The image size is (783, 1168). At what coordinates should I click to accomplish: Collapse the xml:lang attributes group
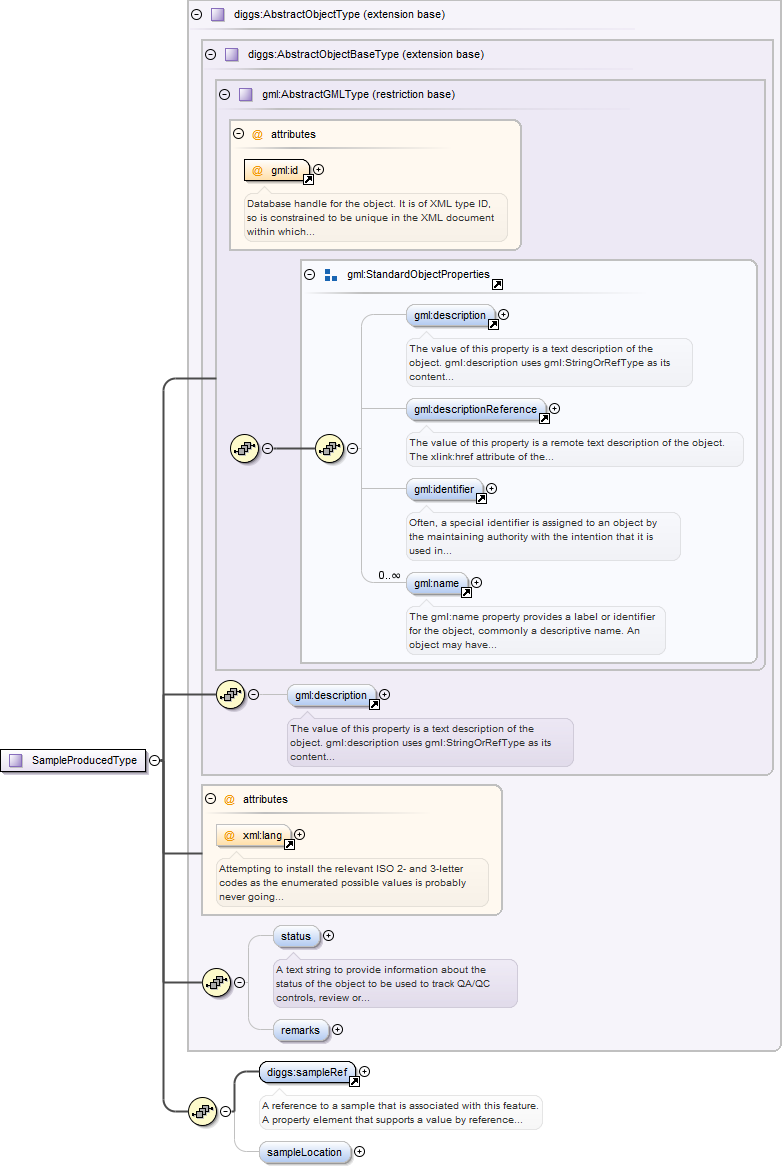click(x=210, y=799)
